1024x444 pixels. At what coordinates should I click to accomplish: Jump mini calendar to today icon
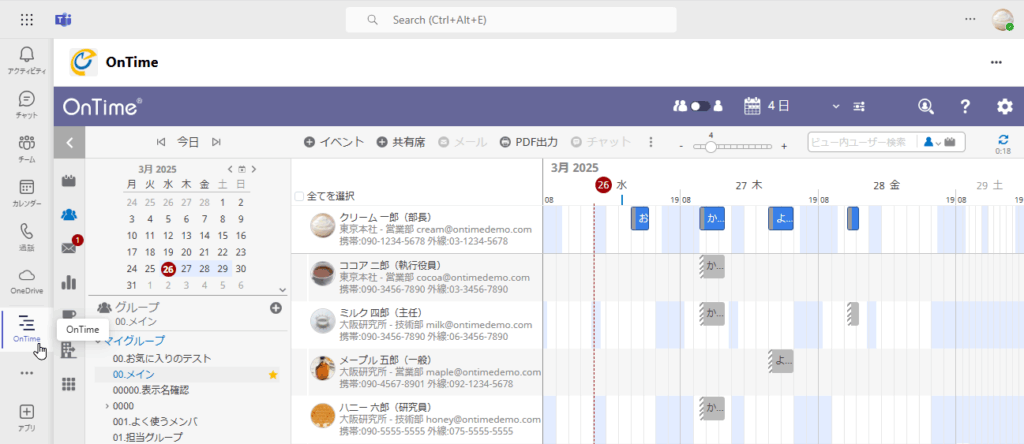242,169
